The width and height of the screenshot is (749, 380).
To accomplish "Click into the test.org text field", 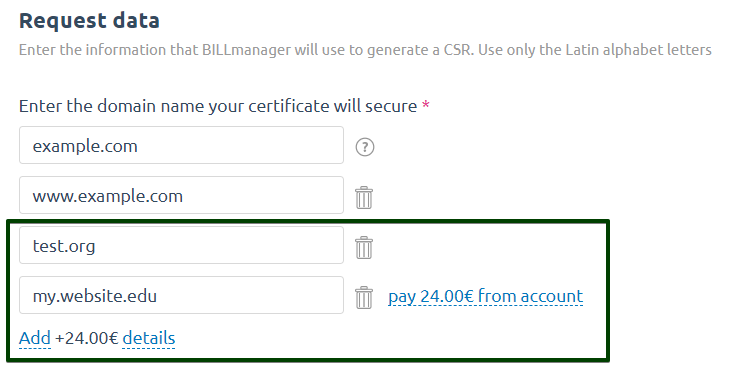I will point(182,245).
